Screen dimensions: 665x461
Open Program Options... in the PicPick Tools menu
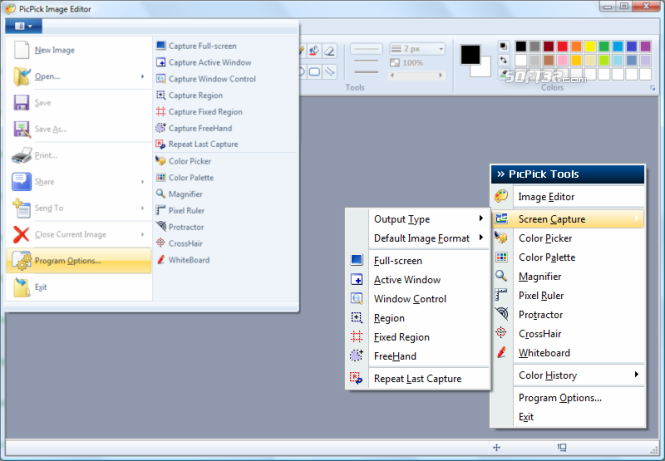click(x=568, y=398)
